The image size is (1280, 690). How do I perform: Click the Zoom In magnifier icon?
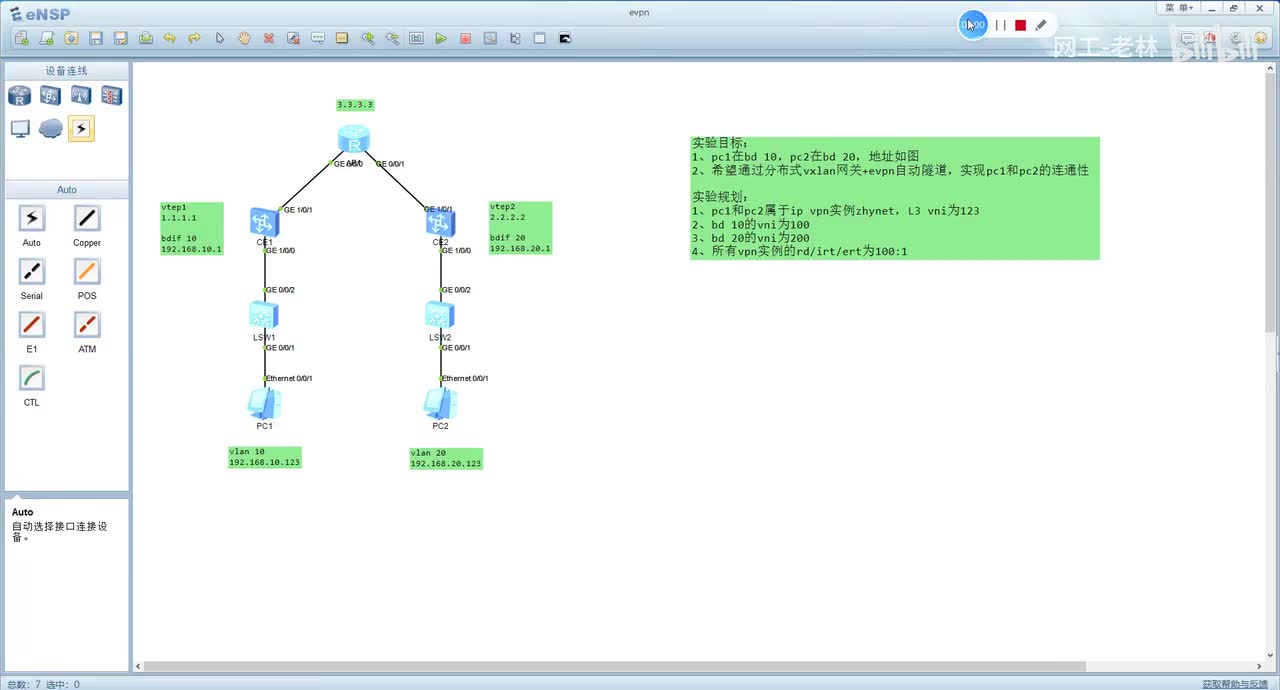click(x=367, y=38)
